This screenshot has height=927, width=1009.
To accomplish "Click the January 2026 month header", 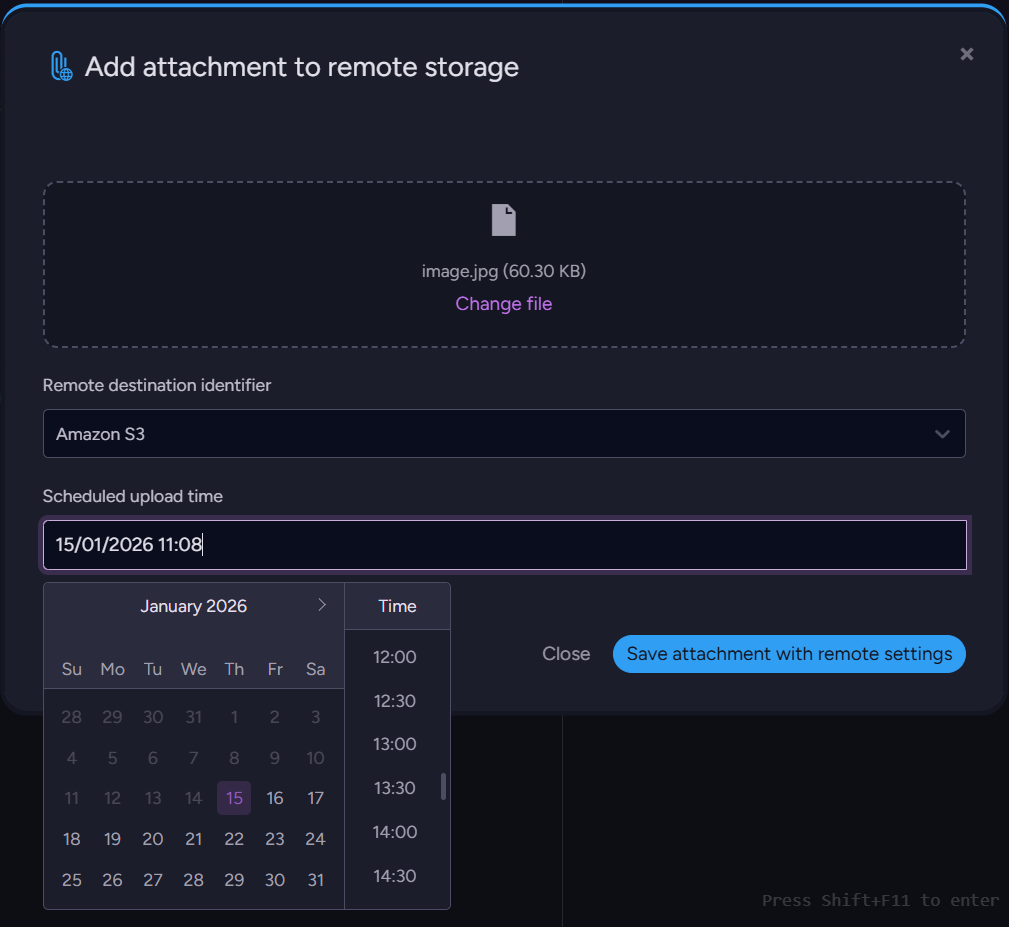I will [193, 606].
